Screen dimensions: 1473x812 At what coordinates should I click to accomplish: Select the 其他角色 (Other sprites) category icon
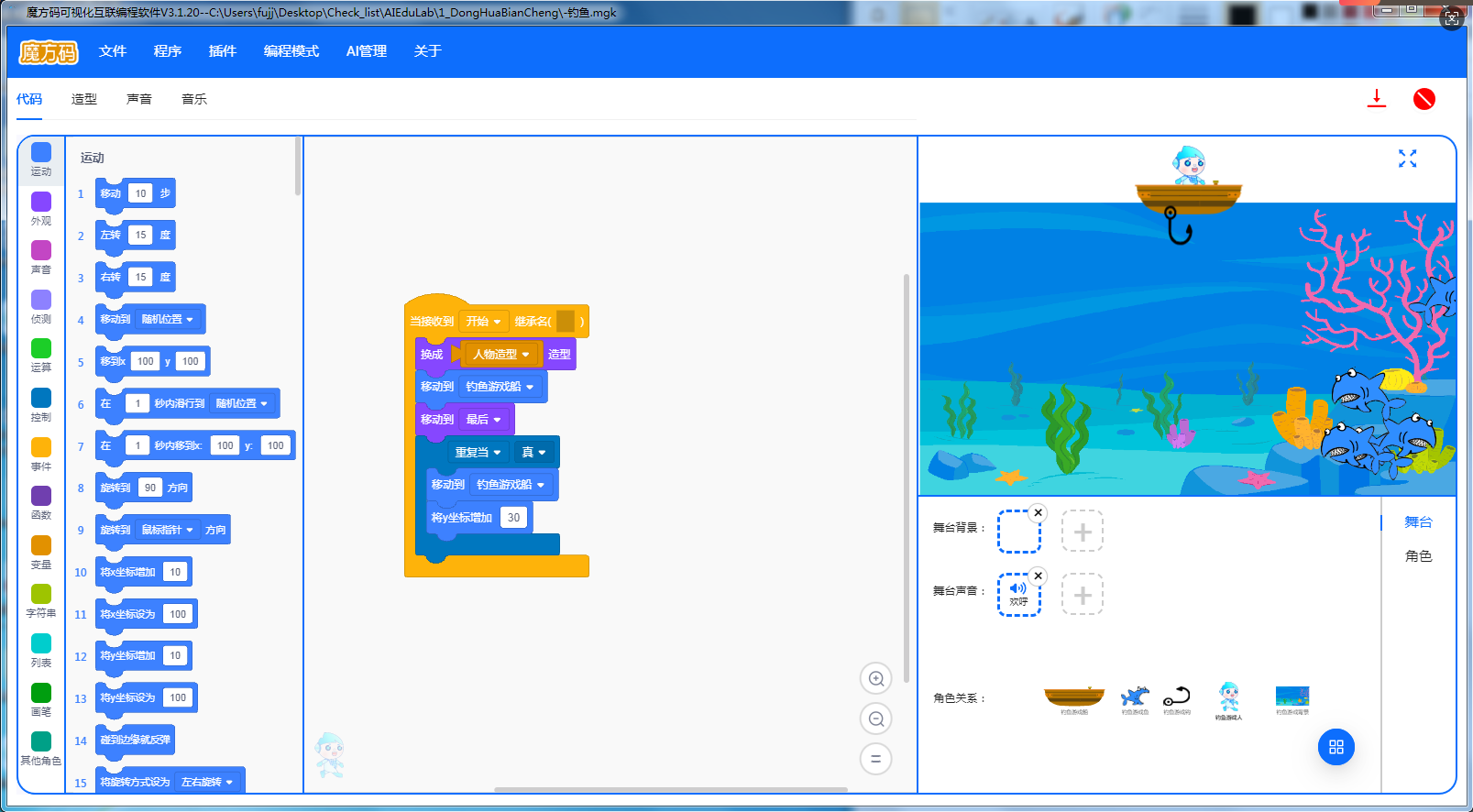coord(41,741)
